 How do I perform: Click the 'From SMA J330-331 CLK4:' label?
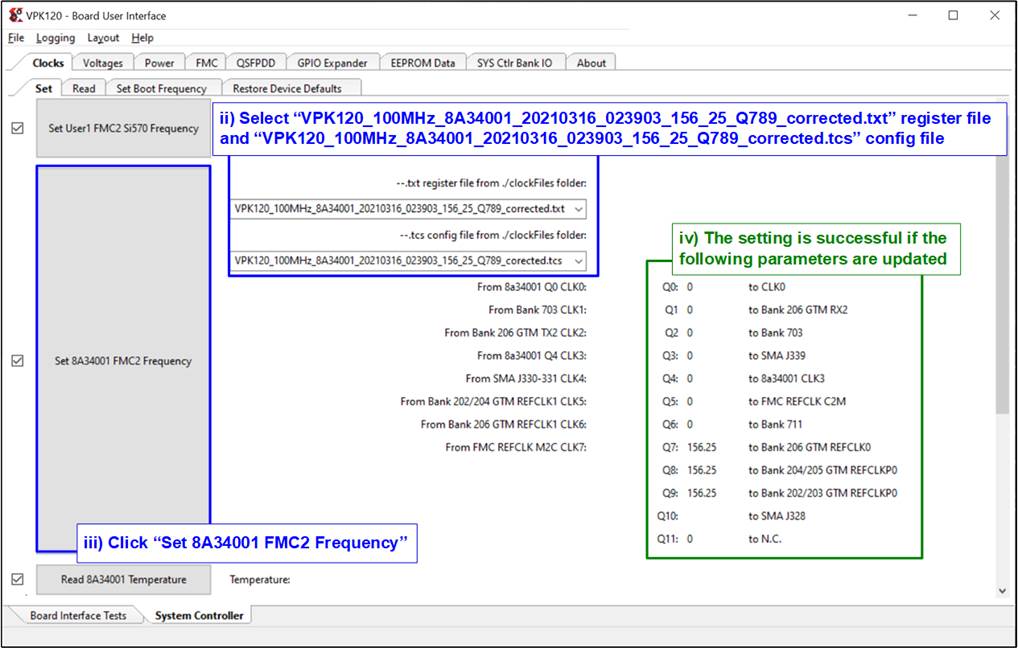(x=526, y=379)
